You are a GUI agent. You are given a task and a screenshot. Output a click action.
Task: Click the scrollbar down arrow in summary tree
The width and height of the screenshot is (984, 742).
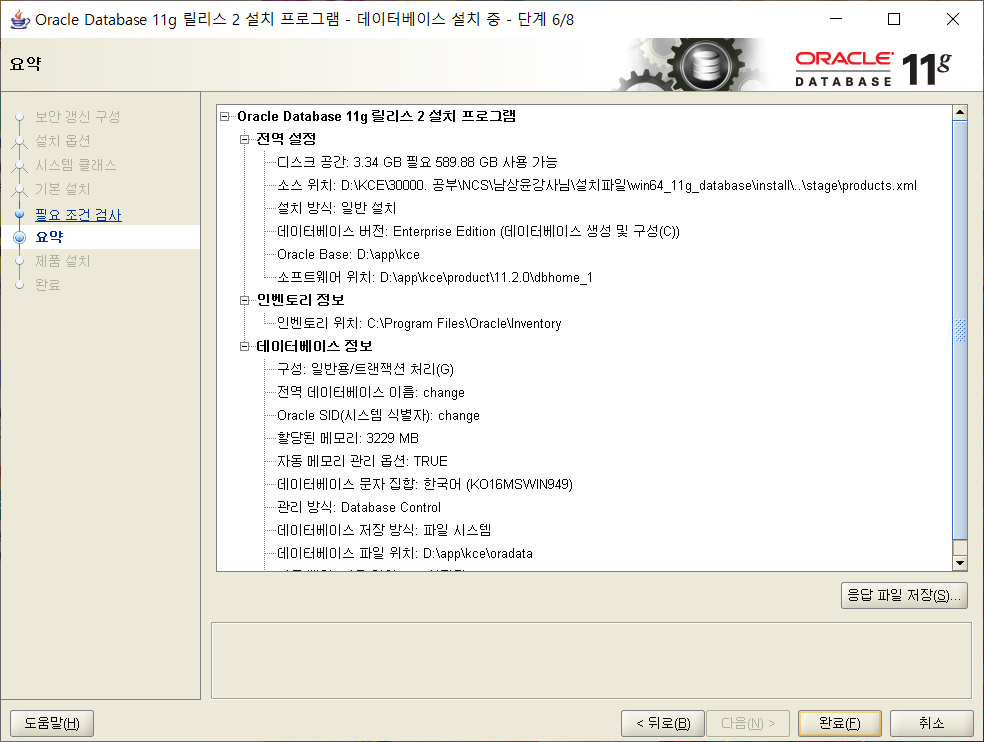[x=960, y=563]
